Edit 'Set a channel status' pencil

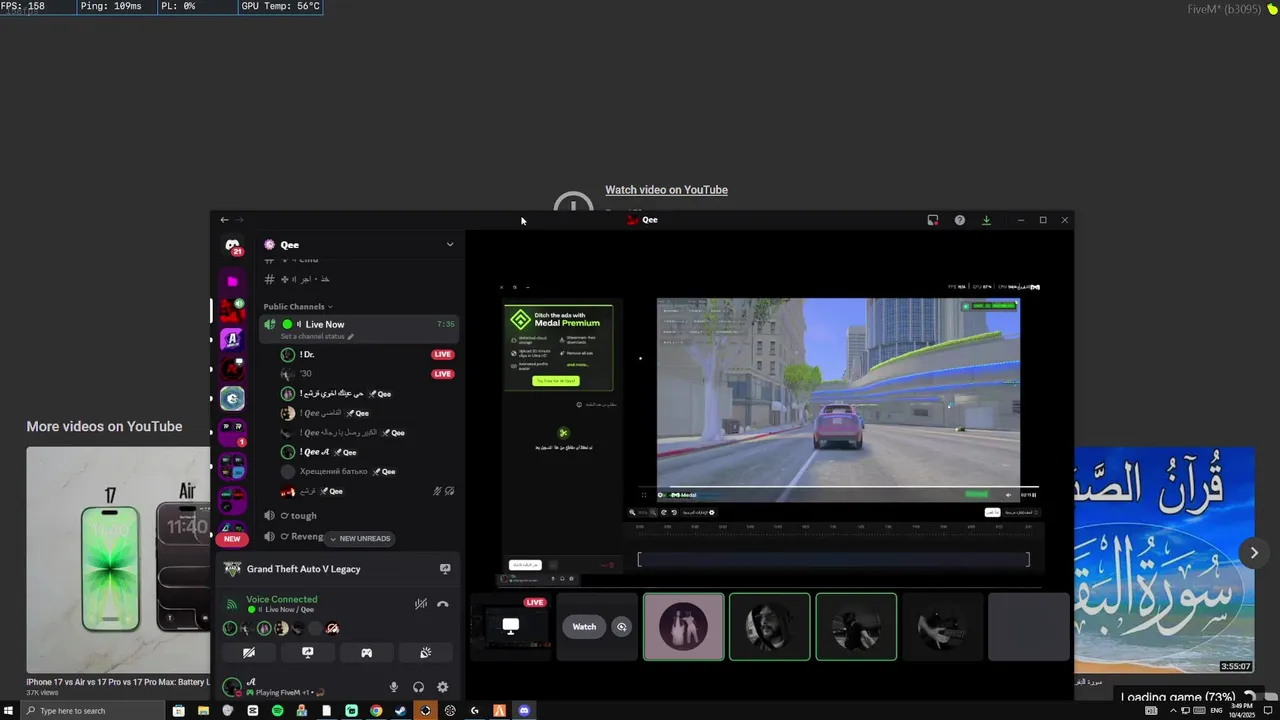351,337
